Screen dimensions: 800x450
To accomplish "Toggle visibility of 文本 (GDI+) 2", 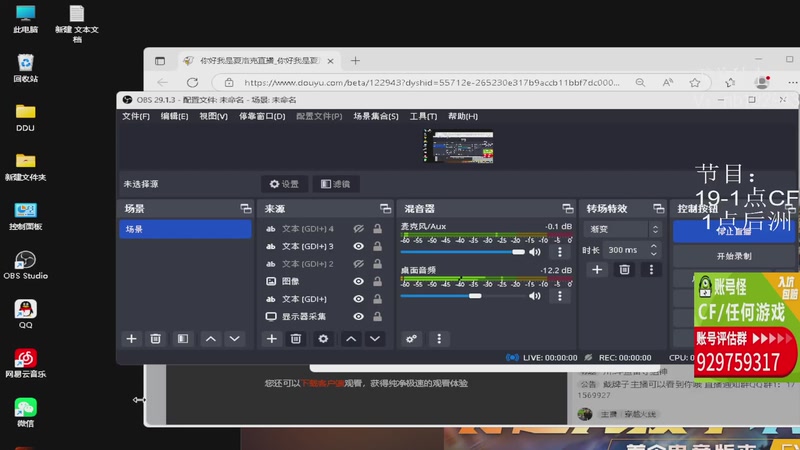I will tap(359, 264).
